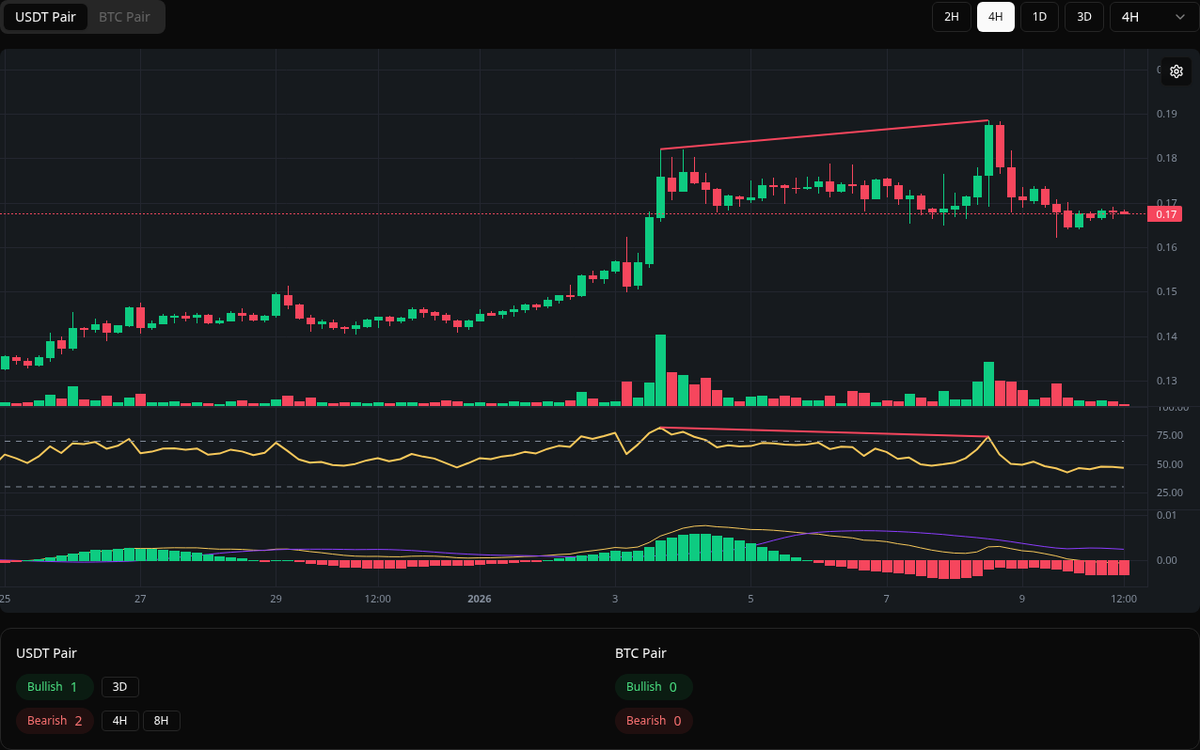The image size is (1200, 750).
Task: Click the Bearish 2 signal badge
Action: point(55,720)
